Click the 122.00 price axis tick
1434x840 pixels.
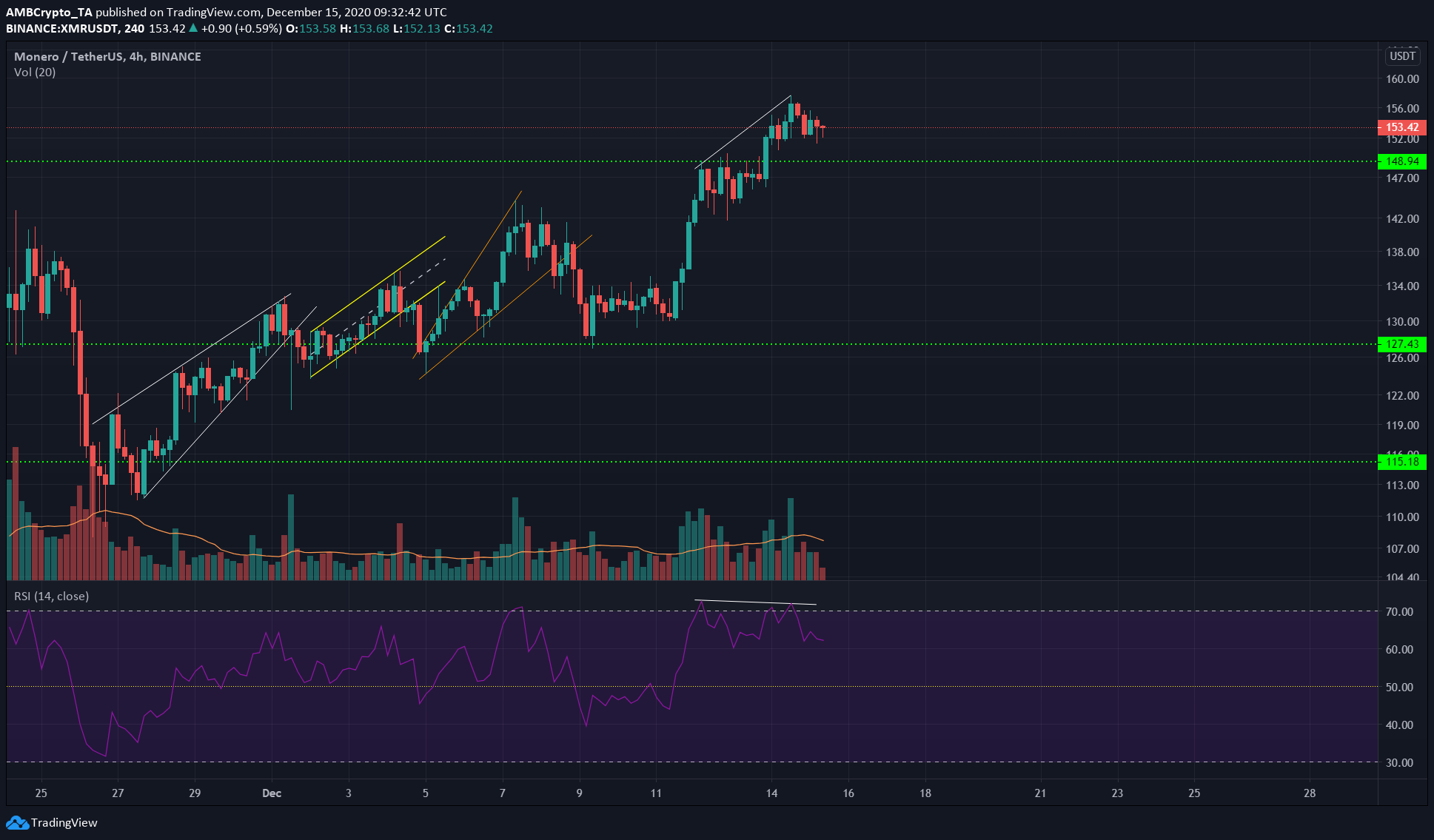click(x=1402, y=395)
